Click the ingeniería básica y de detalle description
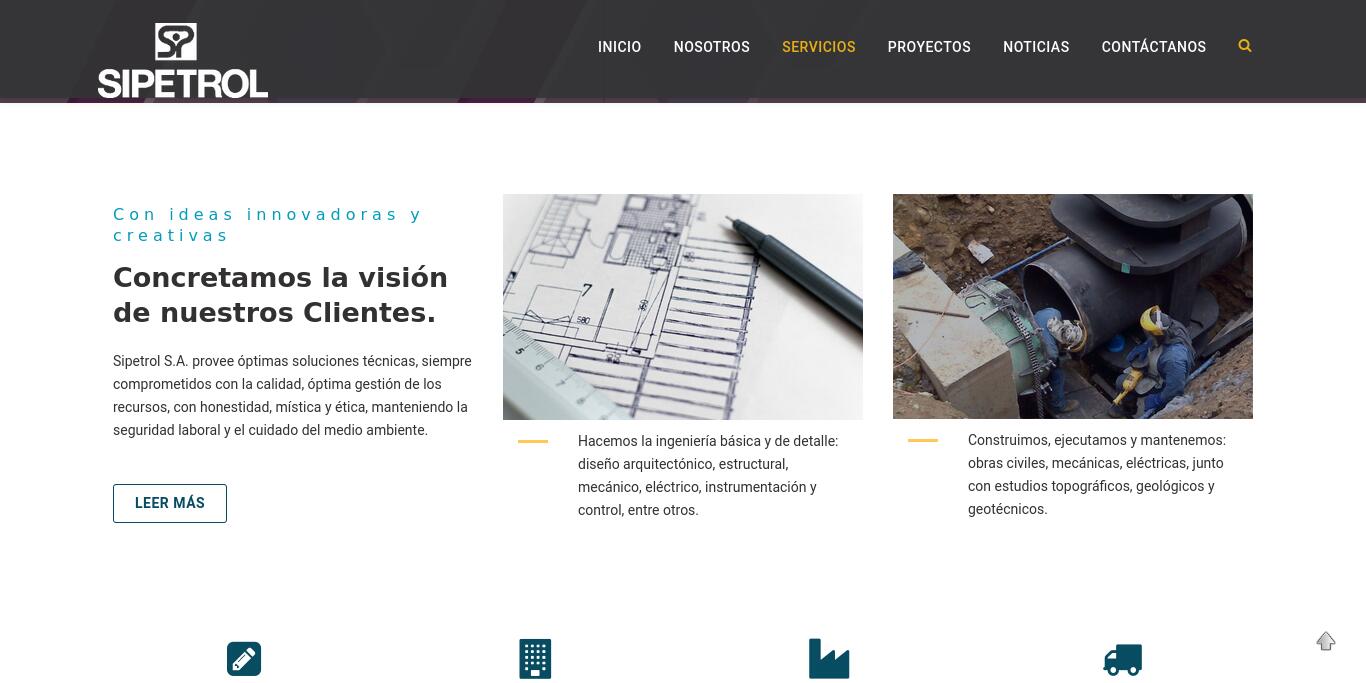This screenshot has height=683, width=1366. pos(708,475)
